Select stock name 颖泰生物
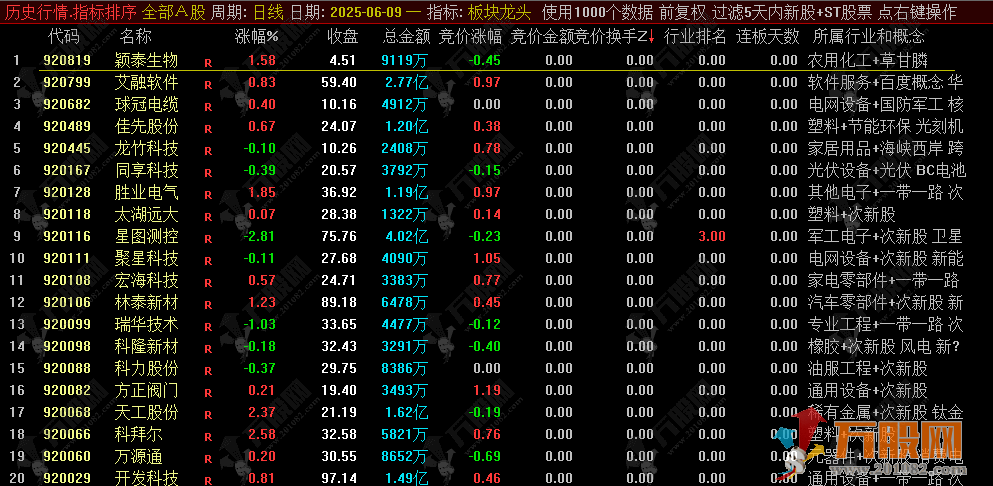The width and height of the screenshot is (993, 486). point(146,61)
